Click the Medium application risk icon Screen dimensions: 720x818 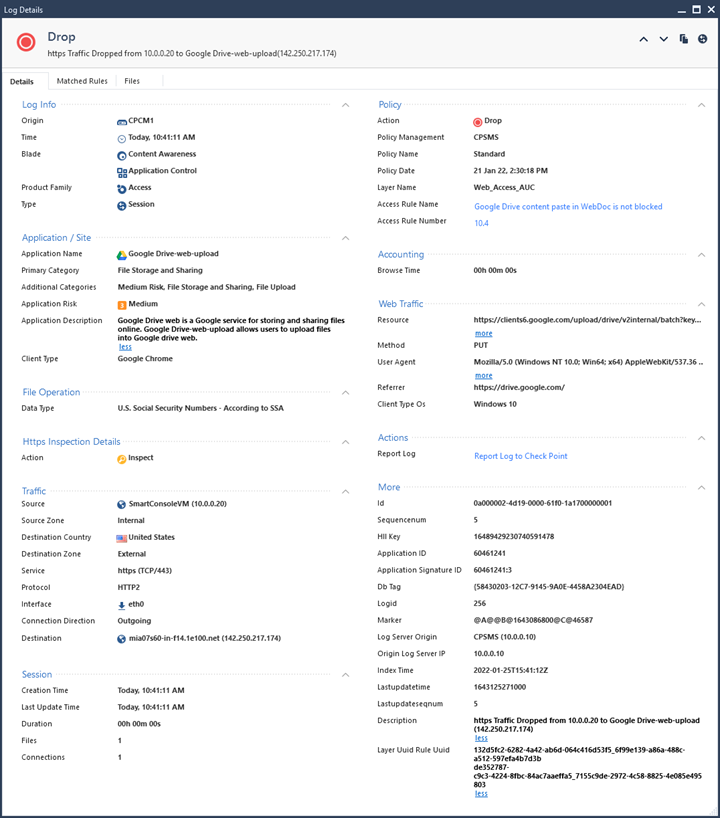(122, 304)
